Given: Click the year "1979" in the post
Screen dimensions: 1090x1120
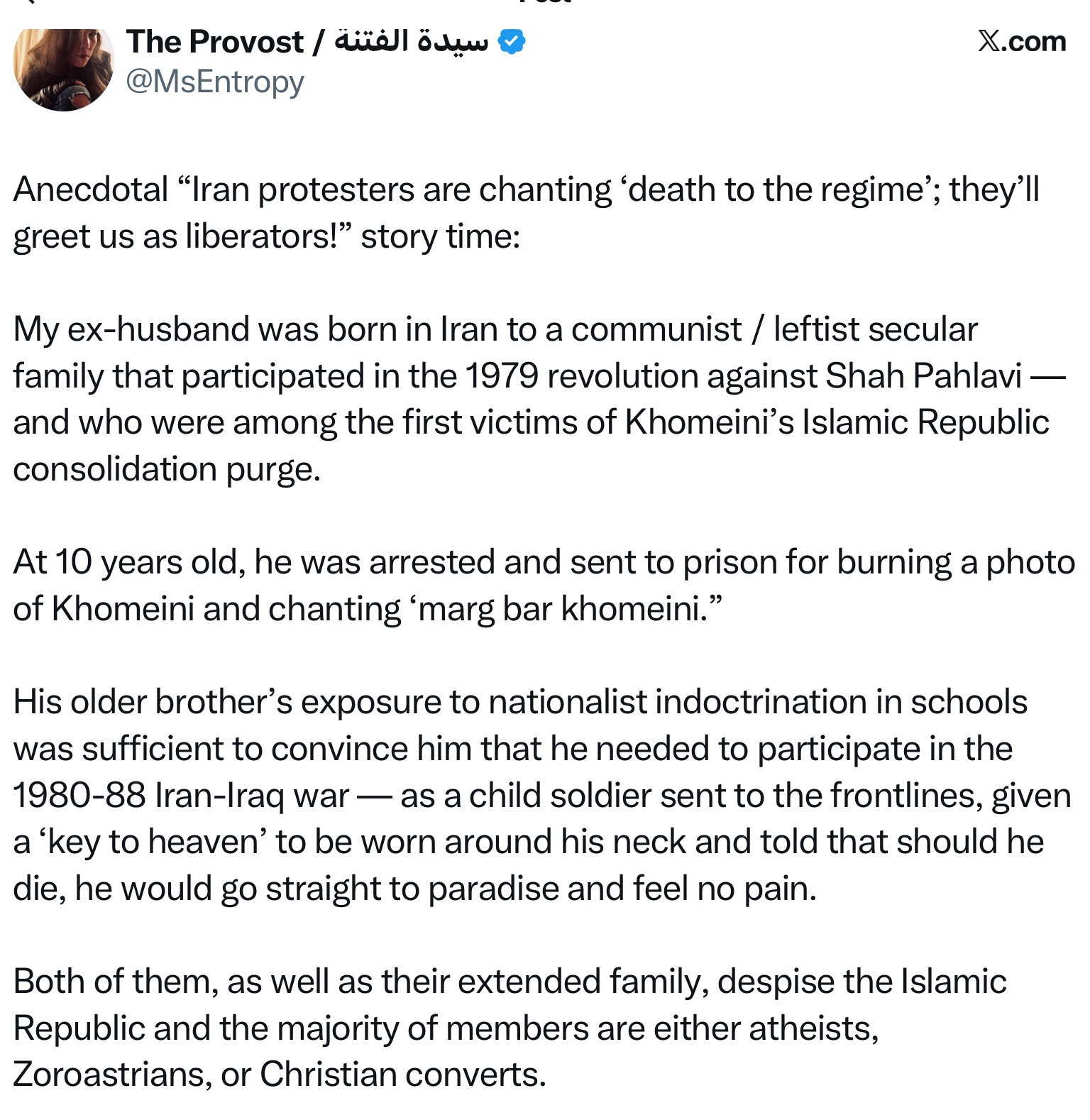Looking at the screenshot, I should click(x=502, y=376).
